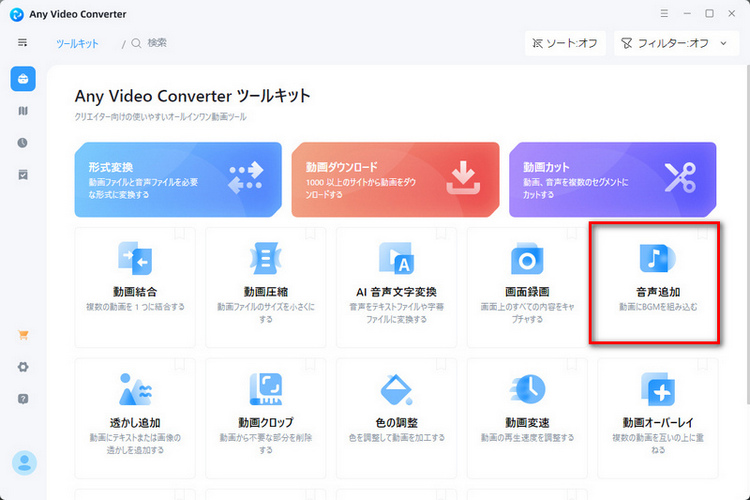Open the task list icon in sidebar
Screen dimensions: 750x500
pos(23,175)
